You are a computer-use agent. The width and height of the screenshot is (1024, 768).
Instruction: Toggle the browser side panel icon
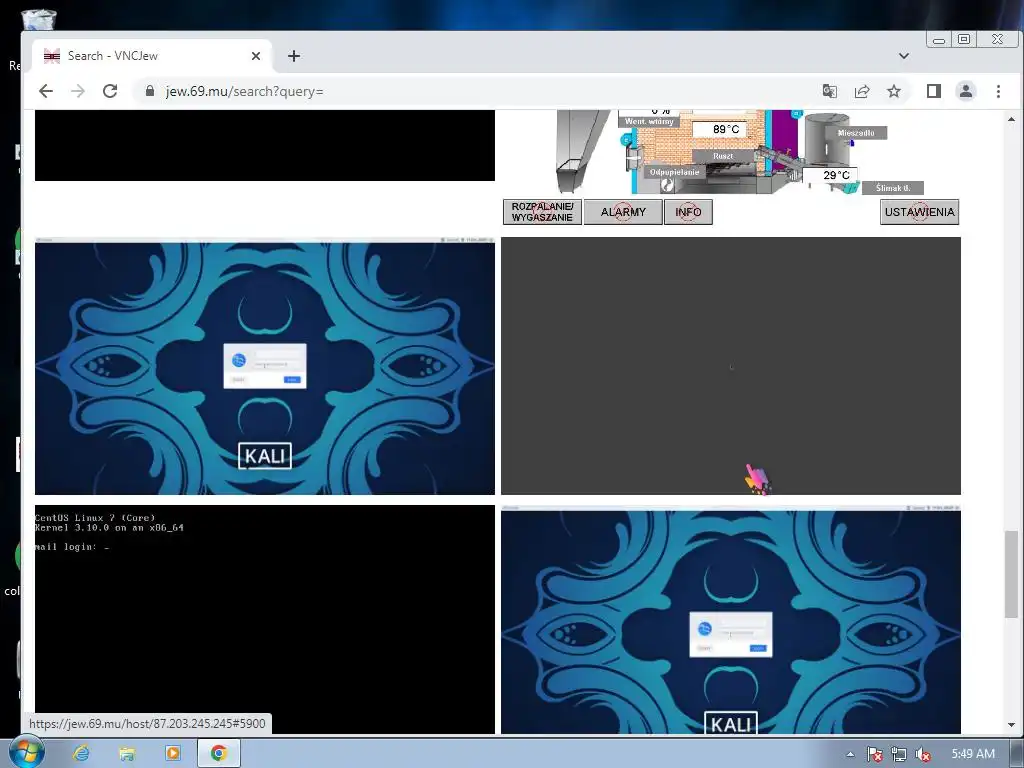click(x=934, y=91)
